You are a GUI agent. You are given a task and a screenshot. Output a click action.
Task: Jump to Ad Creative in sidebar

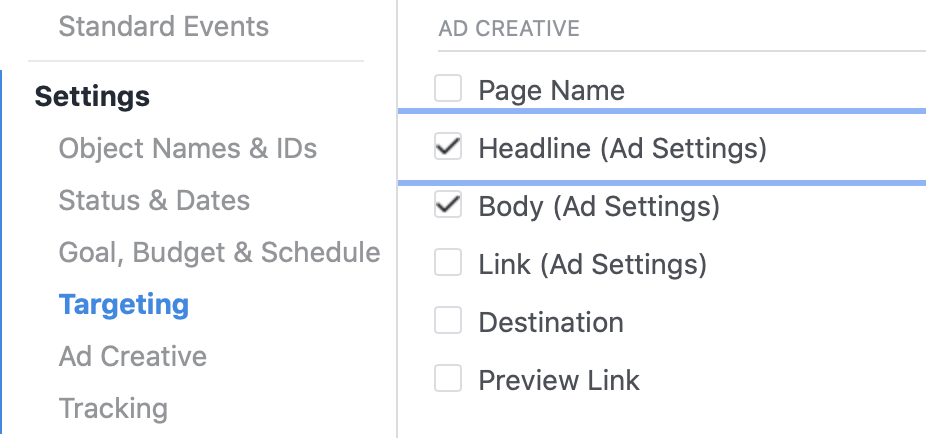132,356
